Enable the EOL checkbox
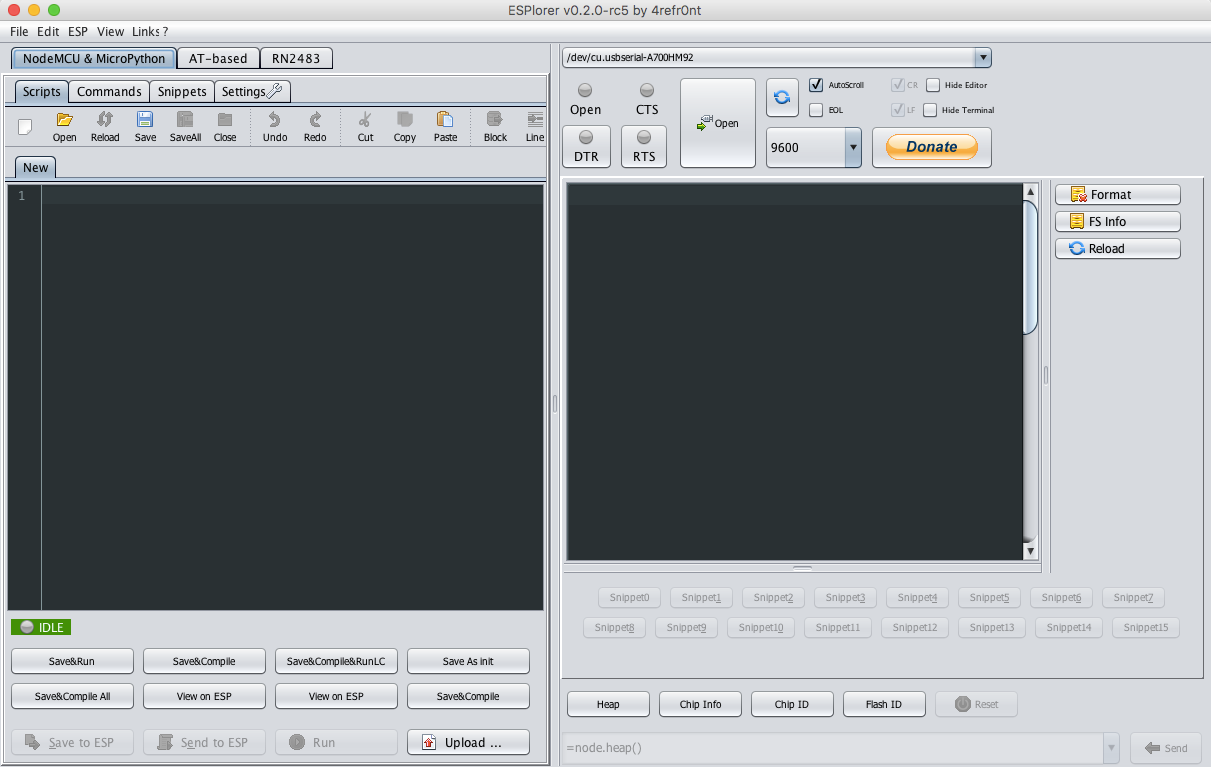Viewport: 1211px width, 767px height. click(816, 110)
